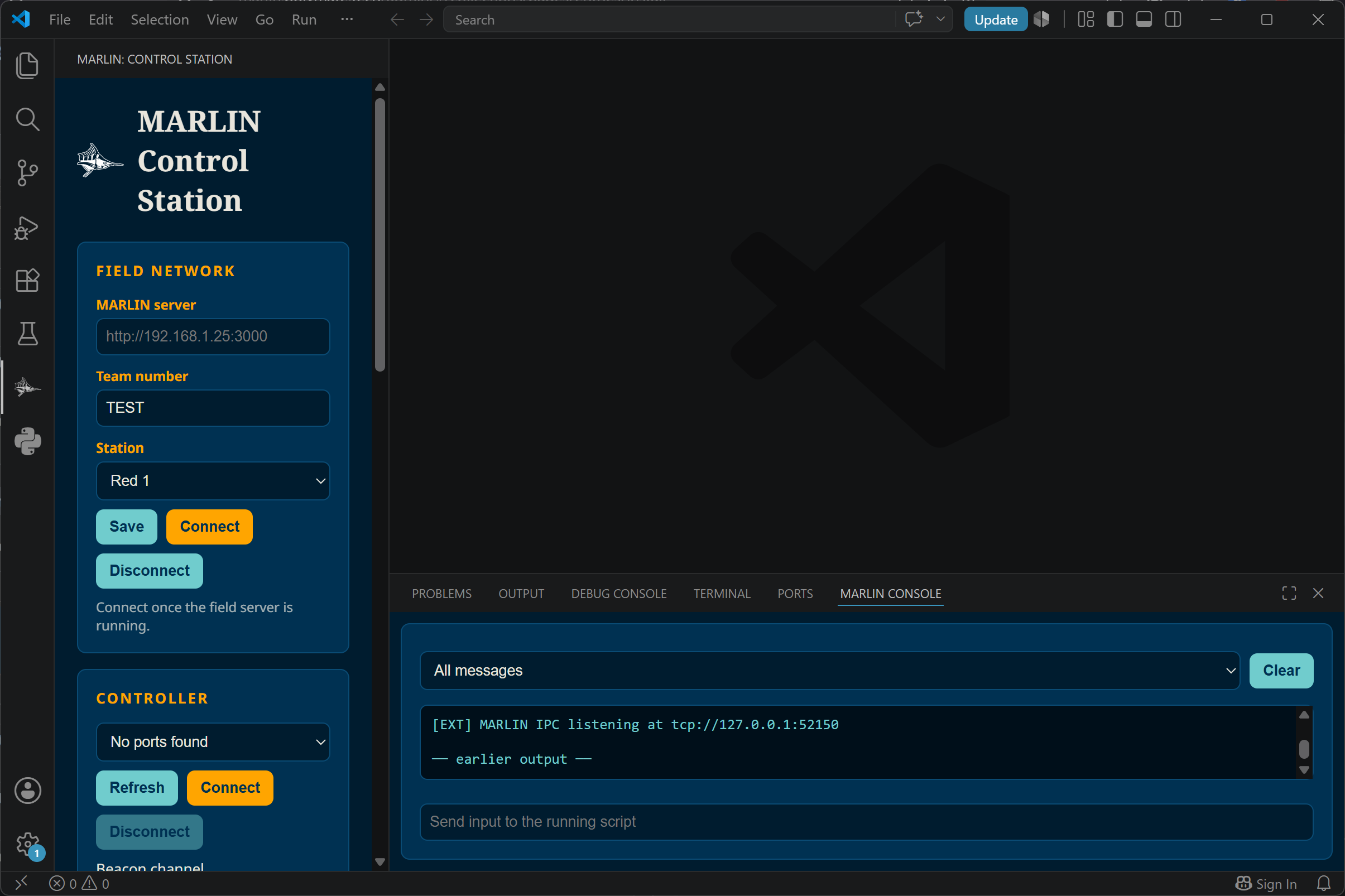Close the bottom panel

(x=1318, y=593)
